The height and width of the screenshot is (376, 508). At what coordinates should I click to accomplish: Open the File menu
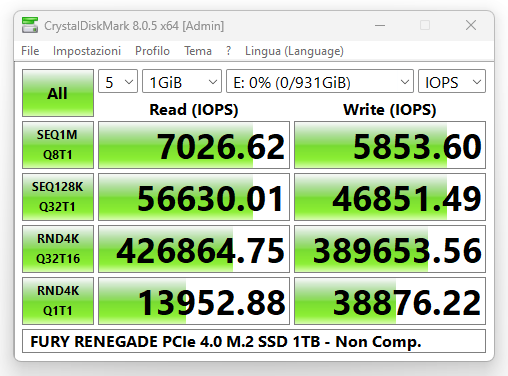coord(30,51)
